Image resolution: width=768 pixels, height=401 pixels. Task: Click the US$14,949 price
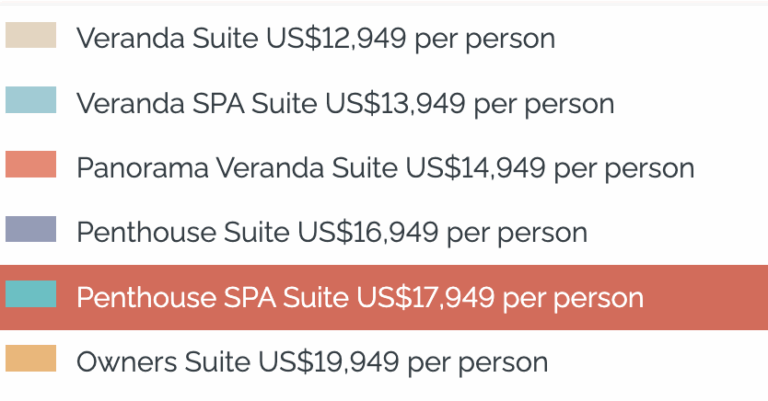tap(475, 168)
